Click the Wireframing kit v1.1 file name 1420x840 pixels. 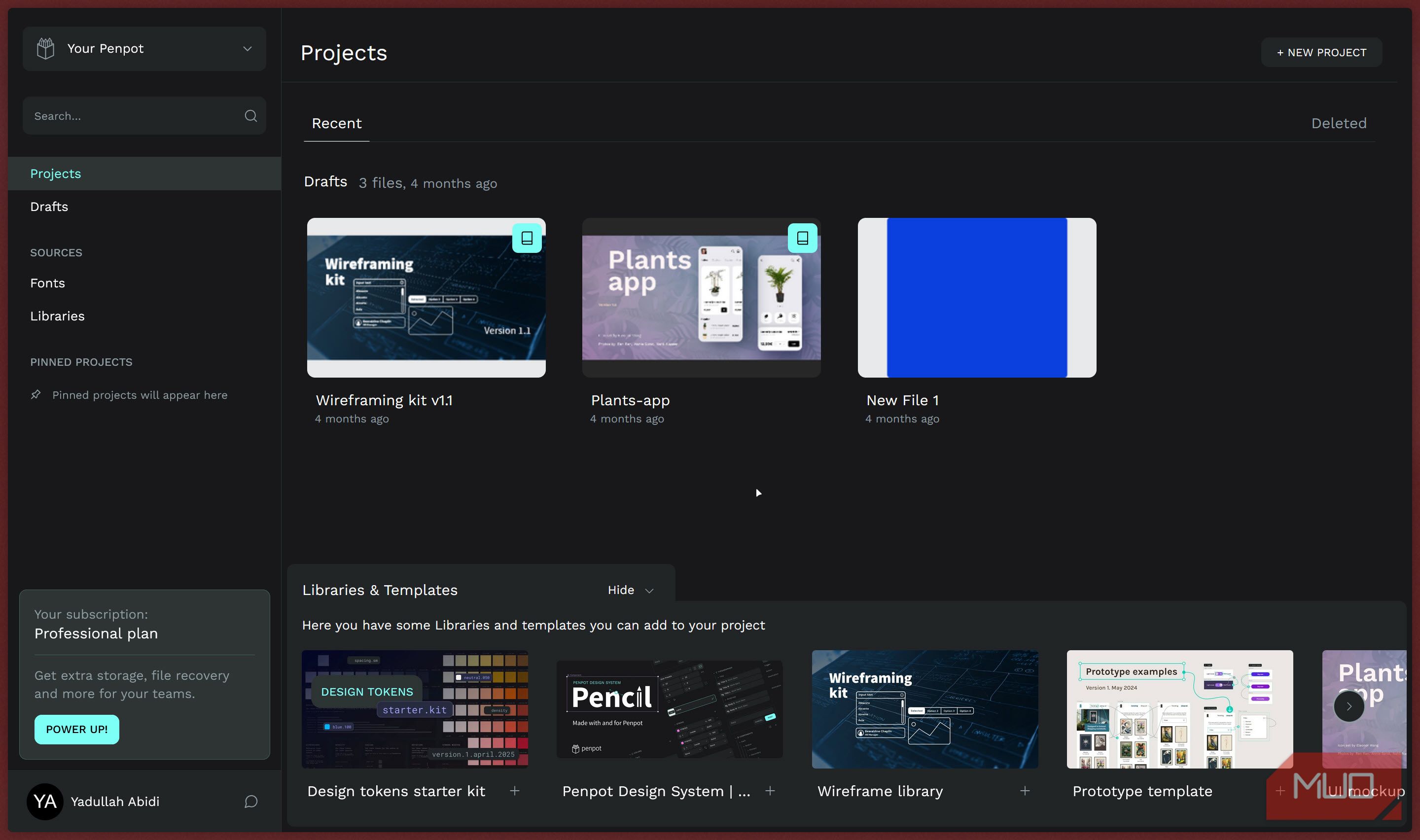384,400
